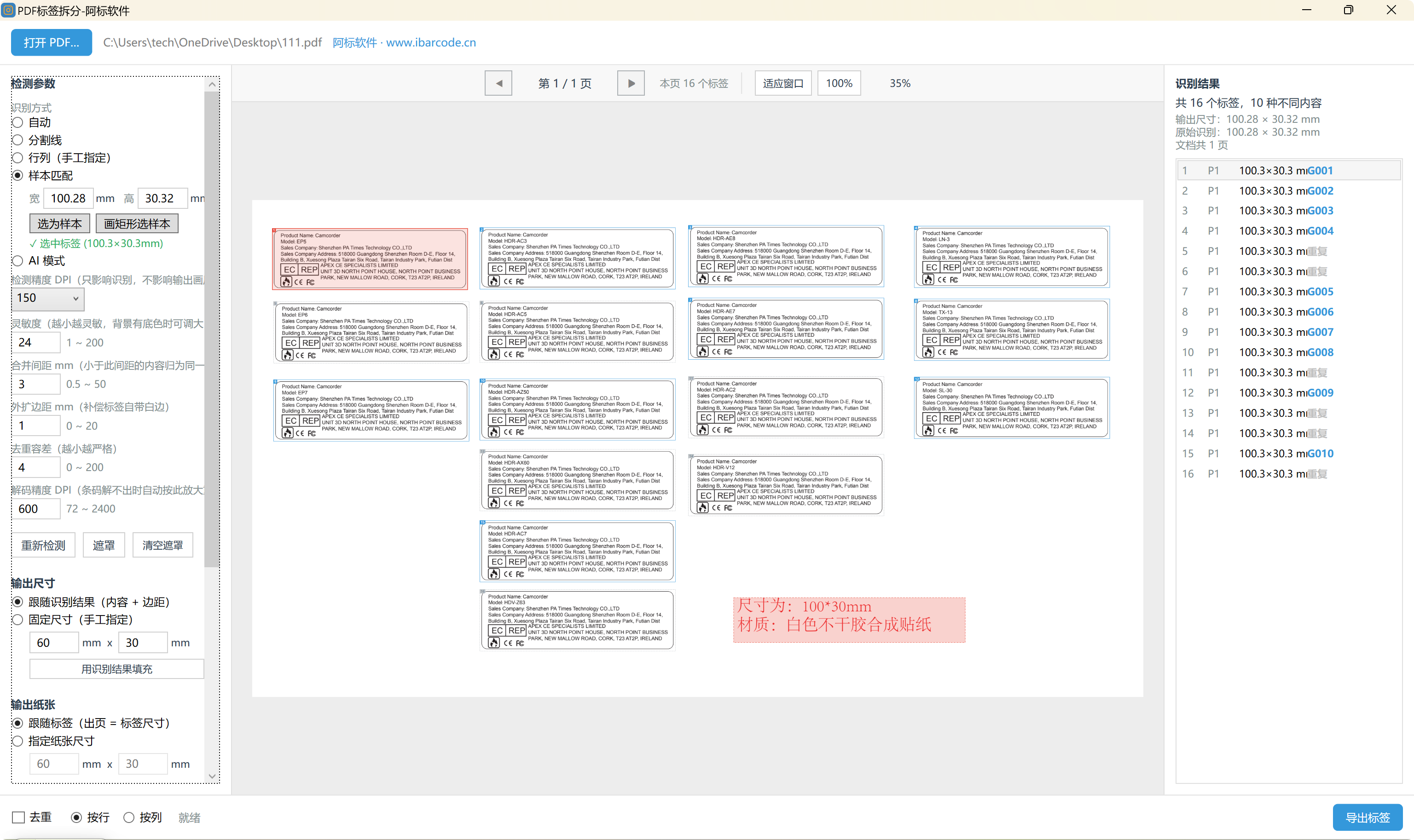
Task: Select the AI 模式 radio option
Action: pyautogui.click(x=17, y=261)
